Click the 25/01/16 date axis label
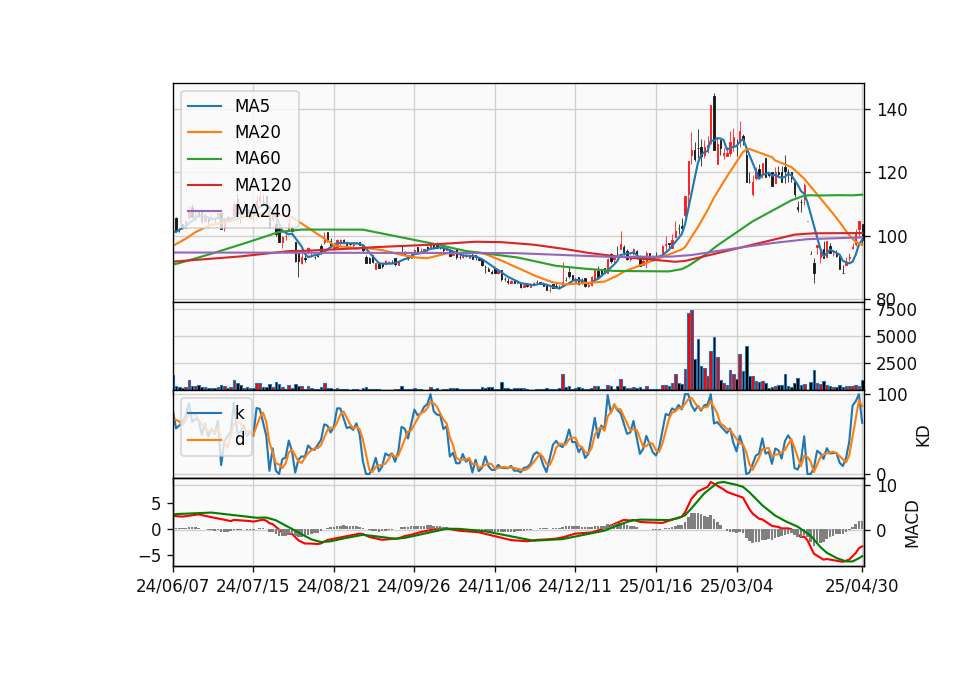Screen dimensions: 960x690 coord(656,586)
